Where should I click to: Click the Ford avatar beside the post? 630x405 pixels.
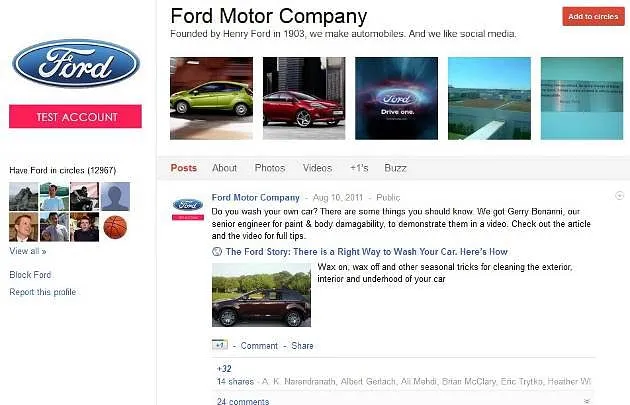(x=188, y=209)
